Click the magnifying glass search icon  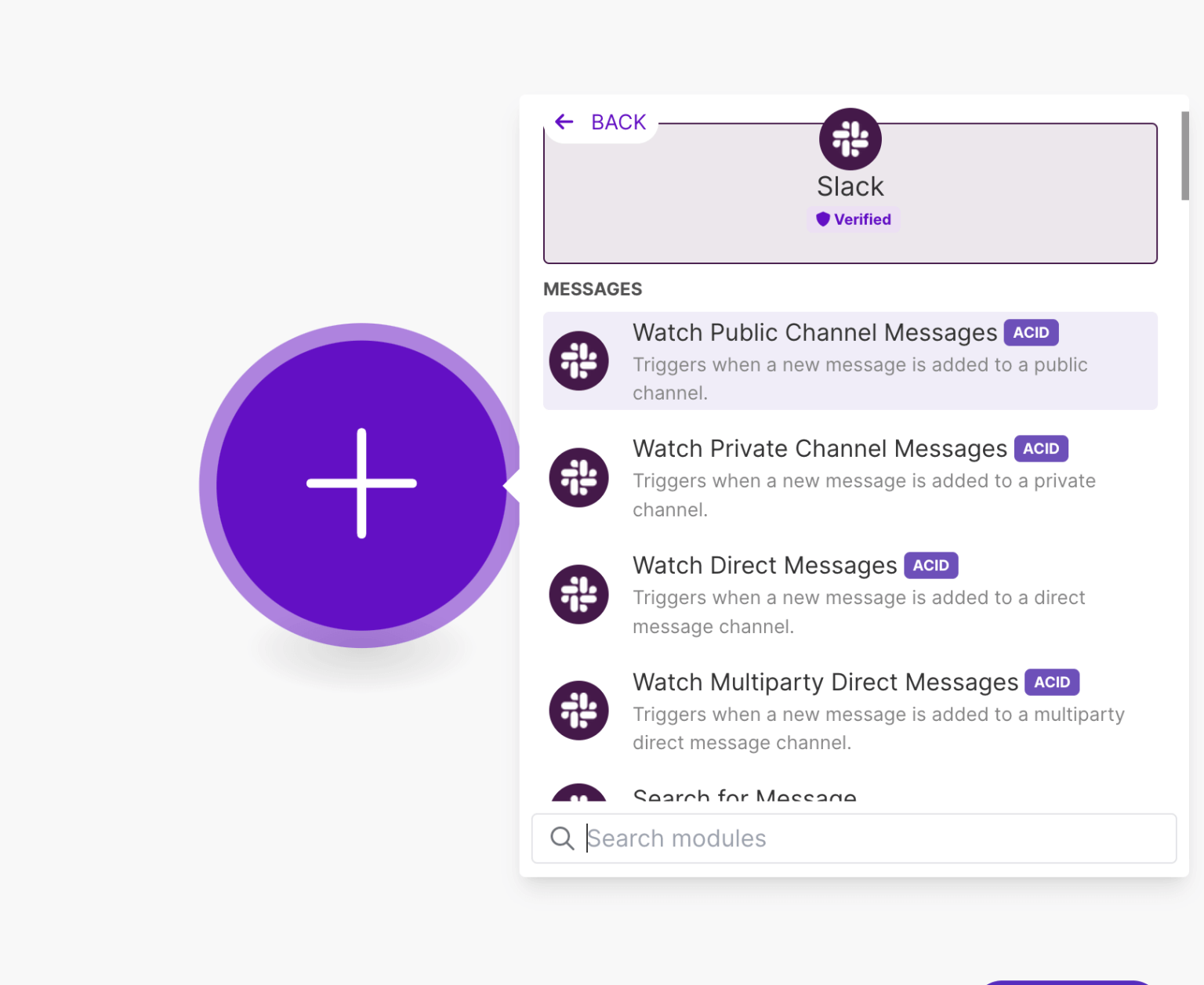pyautogui.click(x=561, y=838)
